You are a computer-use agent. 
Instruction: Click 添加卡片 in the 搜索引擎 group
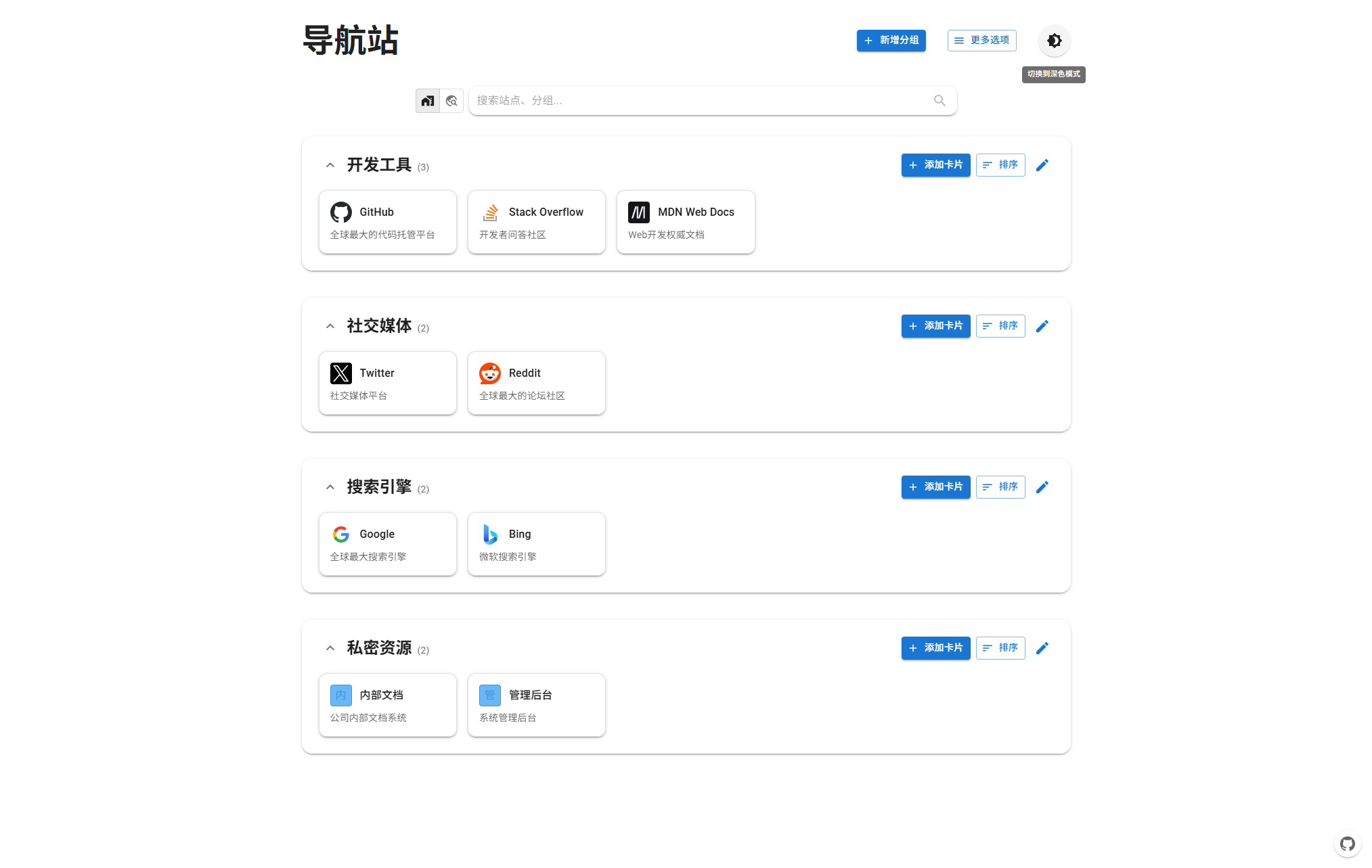(935, 486)
